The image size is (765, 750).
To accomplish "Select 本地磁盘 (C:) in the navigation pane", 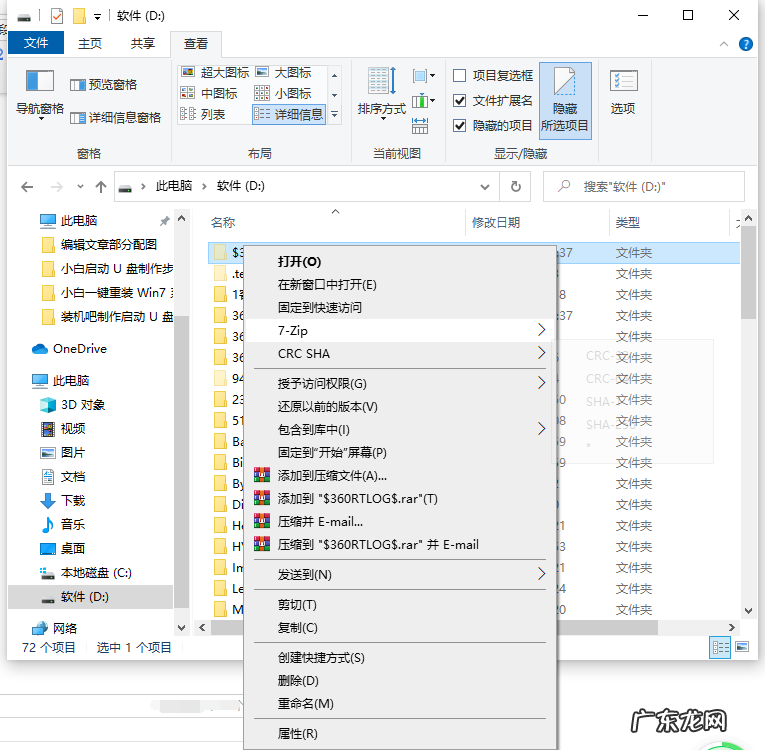I will 86,572.
